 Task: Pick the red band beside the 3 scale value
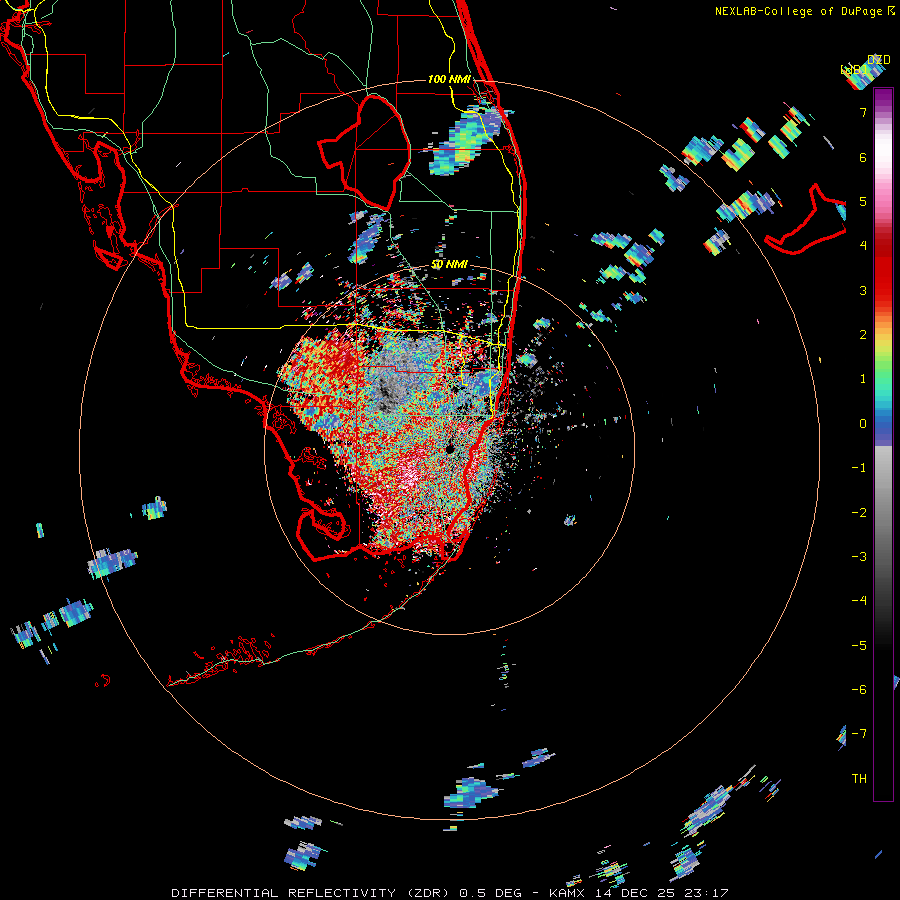point(883,290)
